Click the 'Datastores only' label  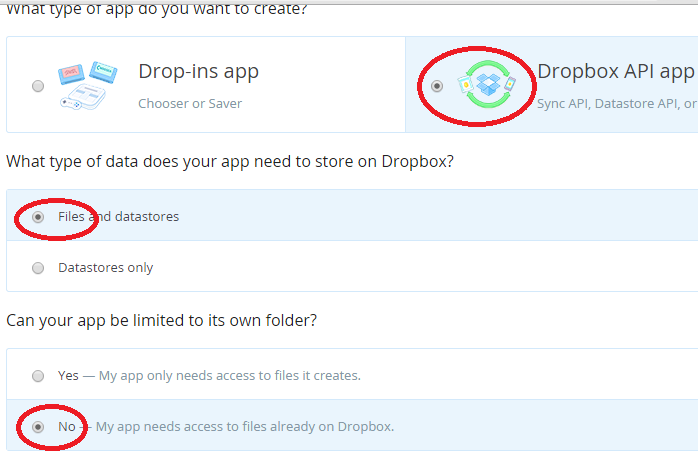[106, 268]
